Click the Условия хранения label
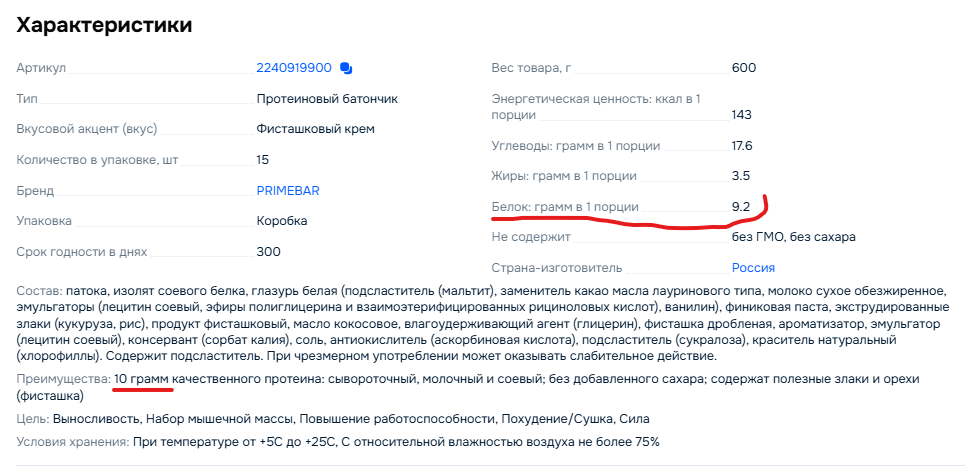 point(71,441)
